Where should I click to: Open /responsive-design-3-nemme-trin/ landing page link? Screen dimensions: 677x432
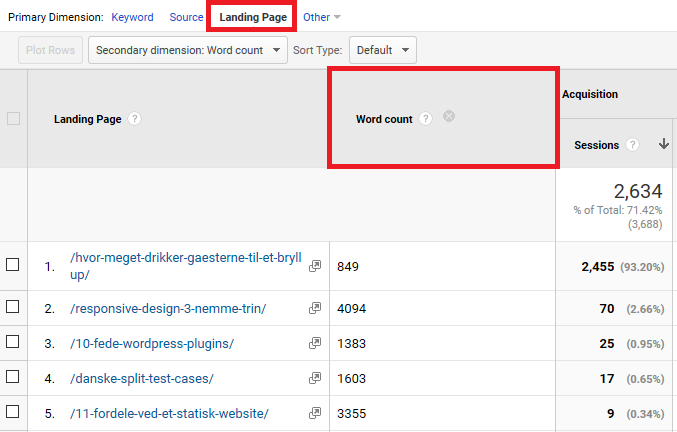pyautogui.click(x=167, y=309)
